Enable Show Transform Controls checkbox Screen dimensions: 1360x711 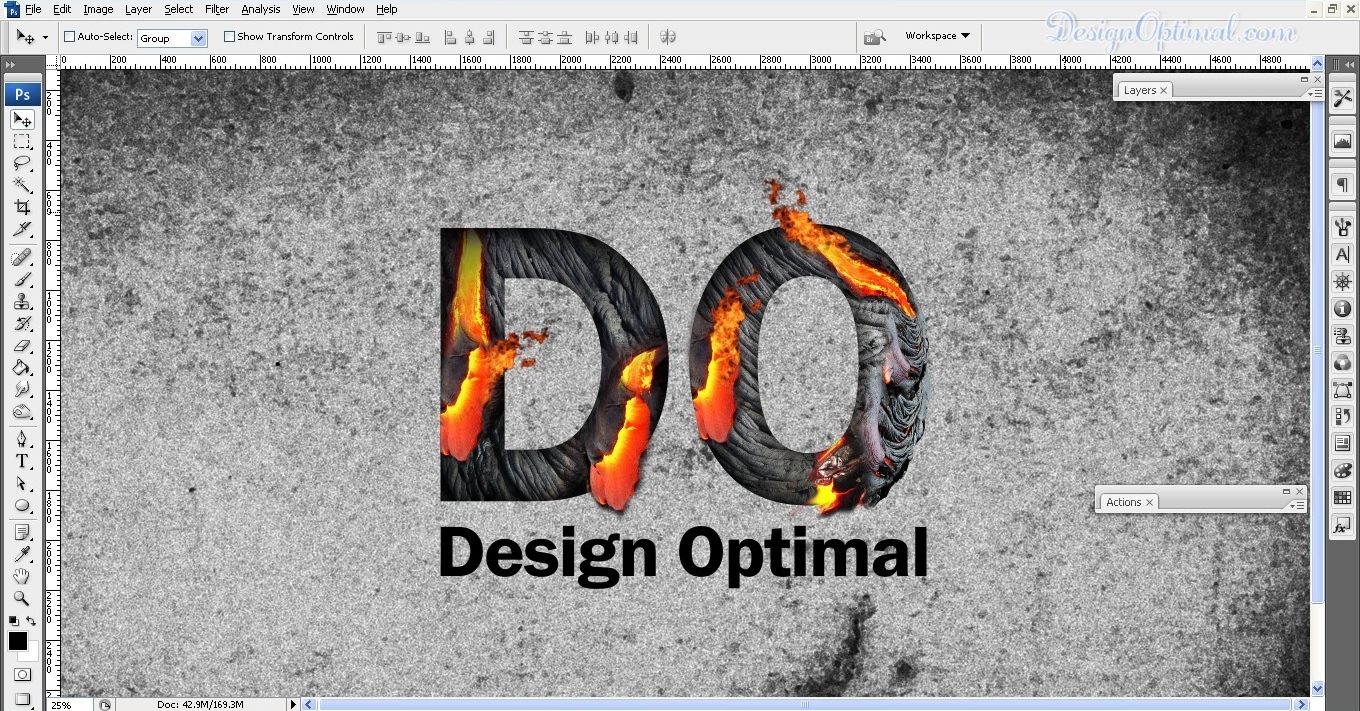coord(230,37)
